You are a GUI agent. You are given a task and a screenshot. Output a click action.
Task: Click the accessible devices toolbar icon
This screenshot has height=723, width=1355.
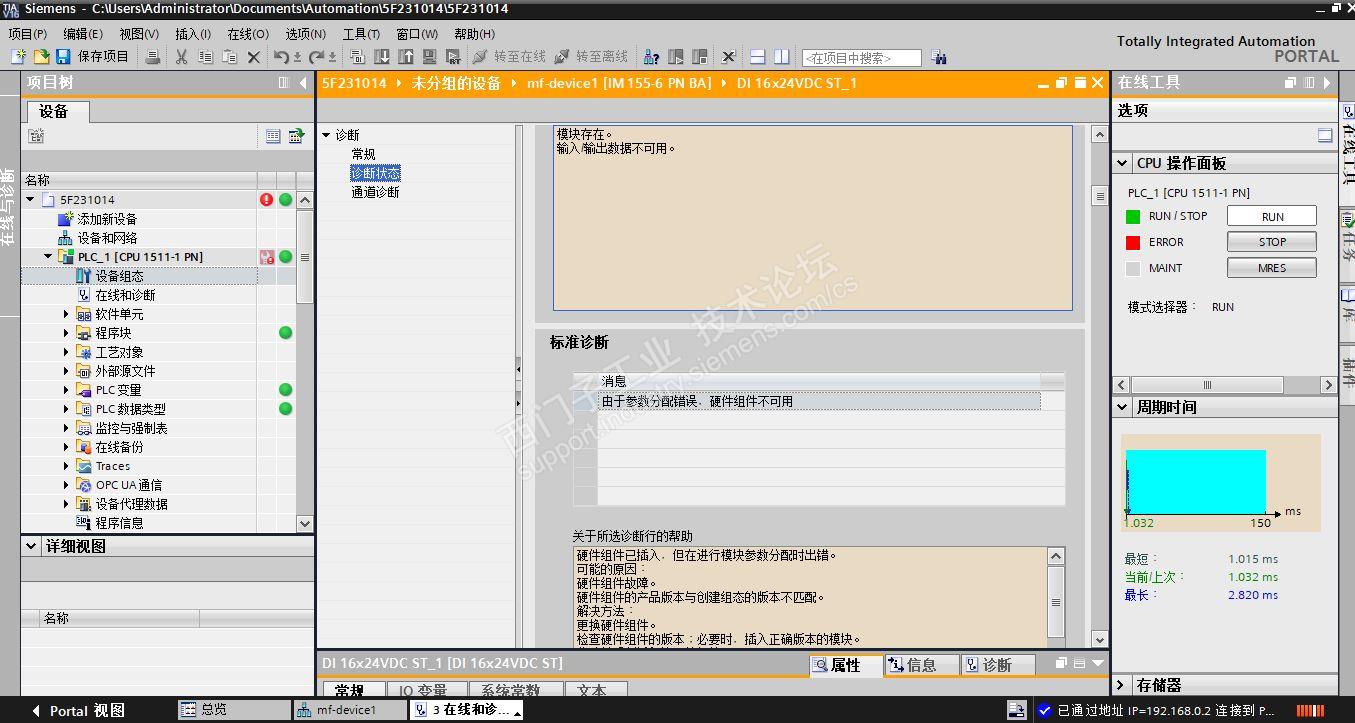(x=651, y=57)
